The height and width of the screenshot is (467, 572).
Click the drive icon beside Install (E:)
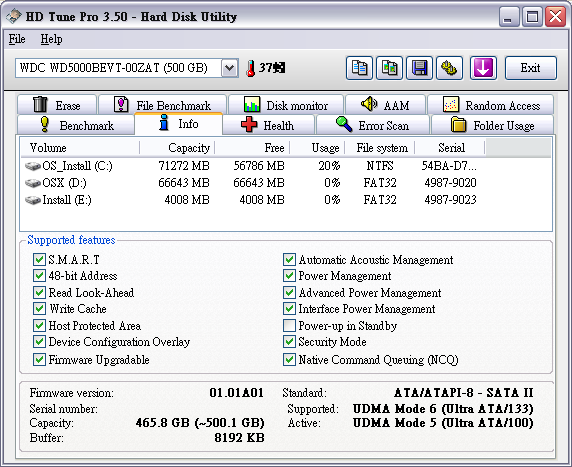33,200
